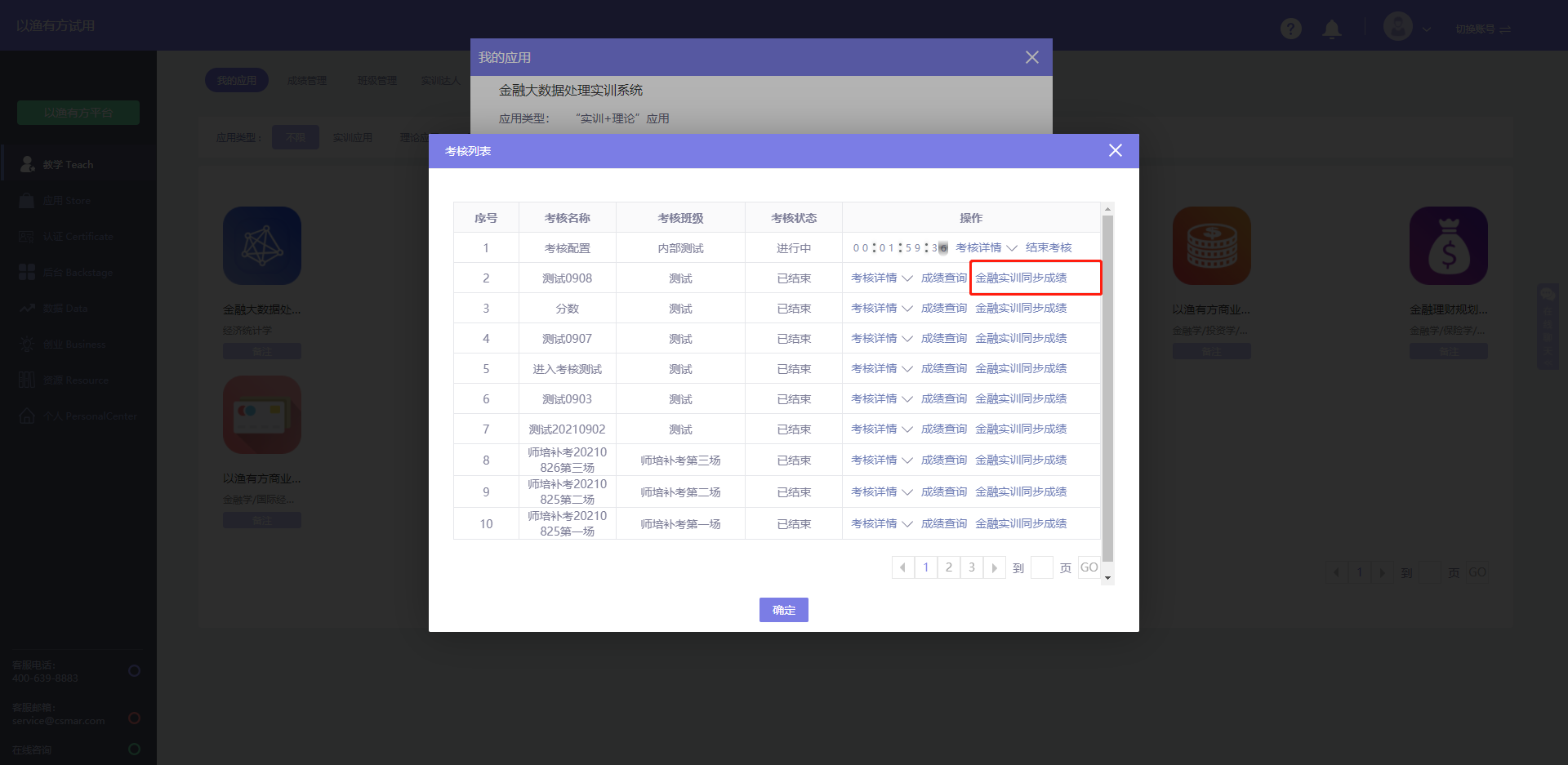The width and height of the screenshot is (1568, 765).
Task: Close the 考核列表 dialog
Action: coord(1115,150)
